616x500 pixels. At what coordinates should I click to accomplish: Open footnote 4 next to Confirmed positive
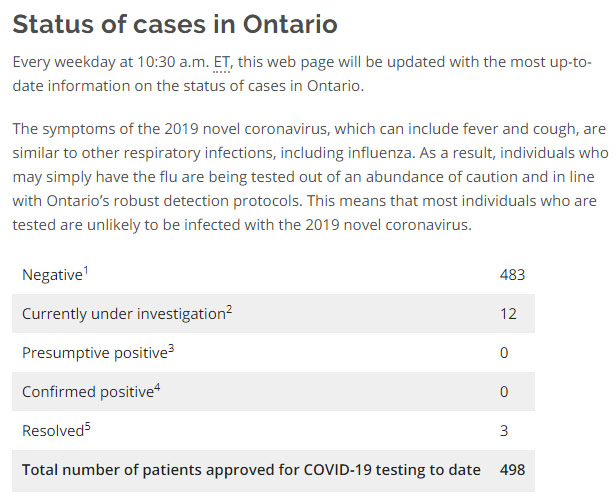[x=159, y=386]
